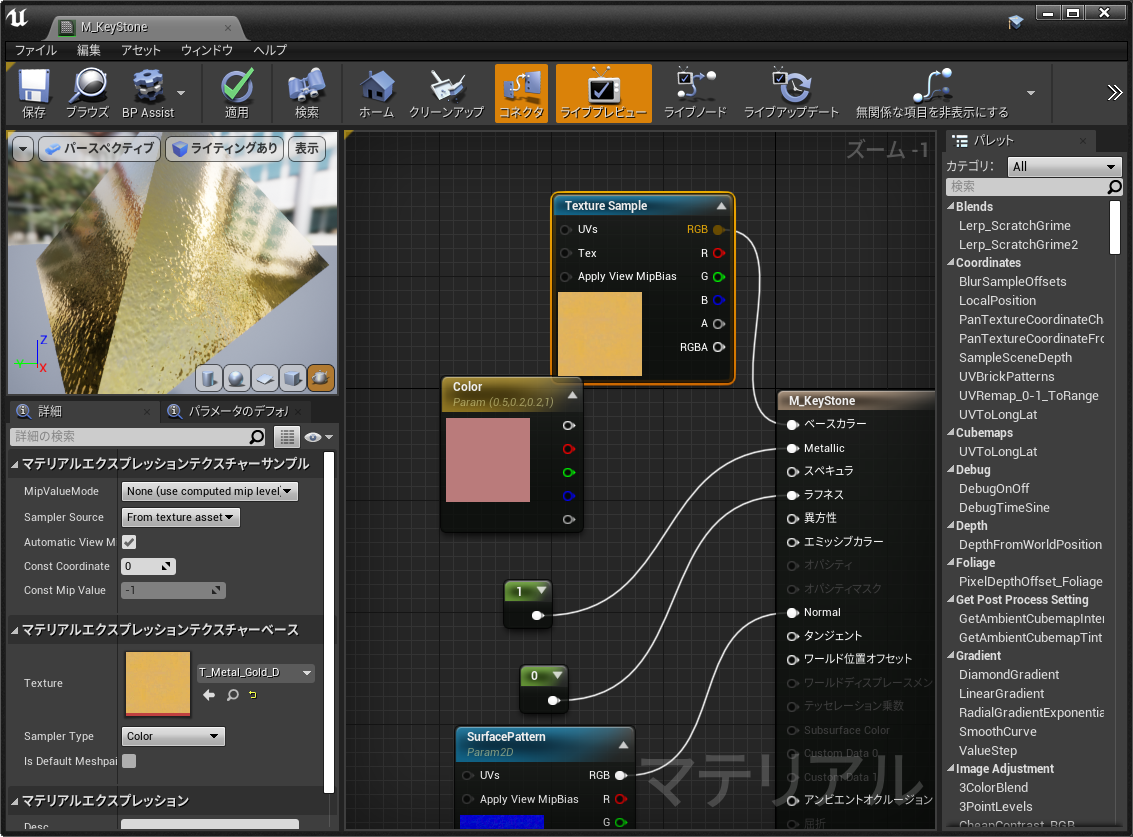This screenshot has width=1133, height=837.
Task: Open details view options eye dropdown
Action: pyautogui.click(x=318, y=437)
